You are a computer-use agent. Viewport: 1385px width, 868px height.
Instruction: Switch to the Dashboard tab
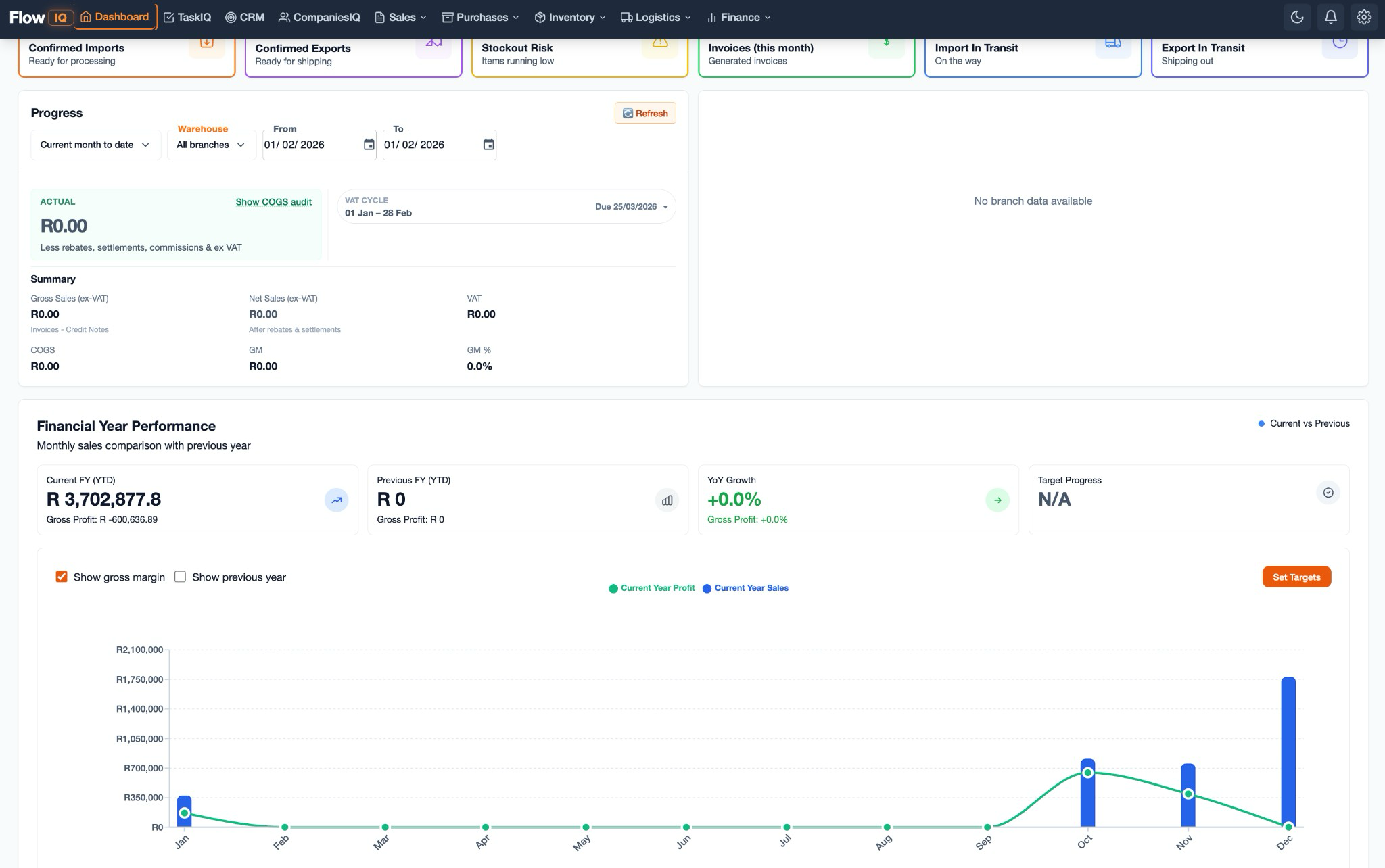[x=114, y=17]
